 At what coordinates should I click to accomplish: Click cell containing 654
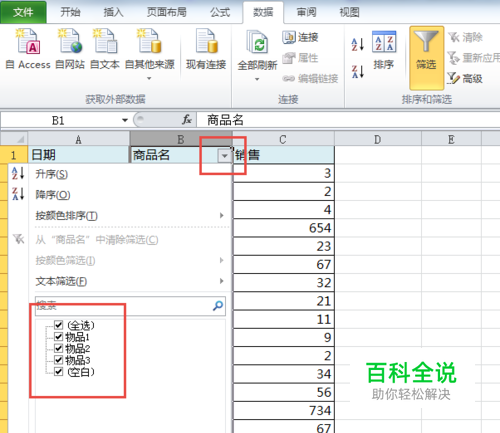coord(283,228)
